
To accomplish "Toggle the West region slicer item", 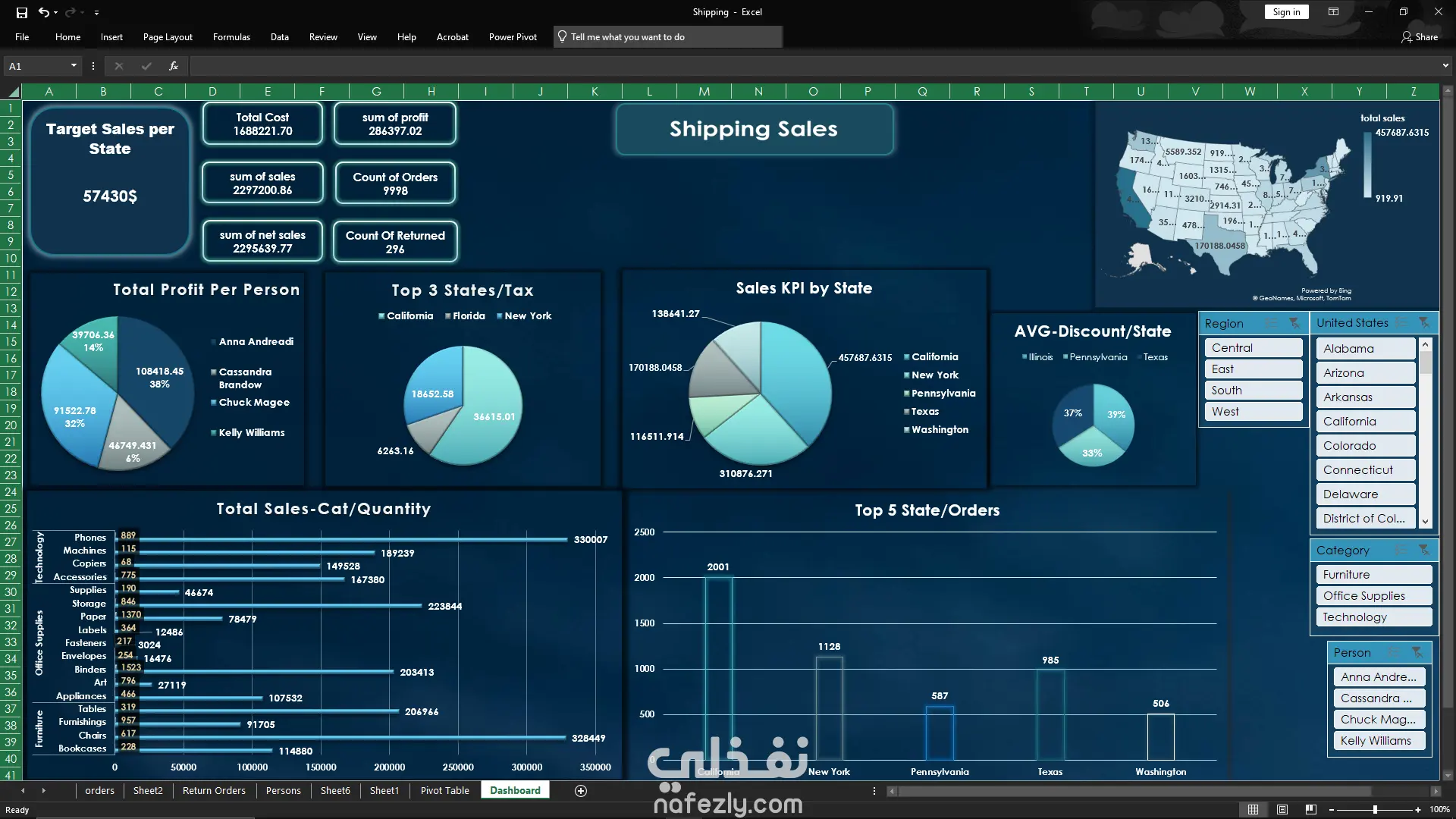I will tap(1253, 412).
